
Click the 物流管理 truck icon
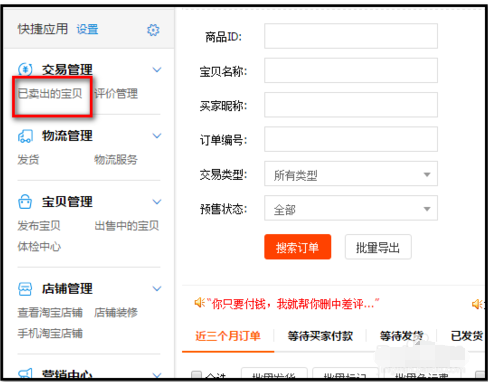coord(25,136)
